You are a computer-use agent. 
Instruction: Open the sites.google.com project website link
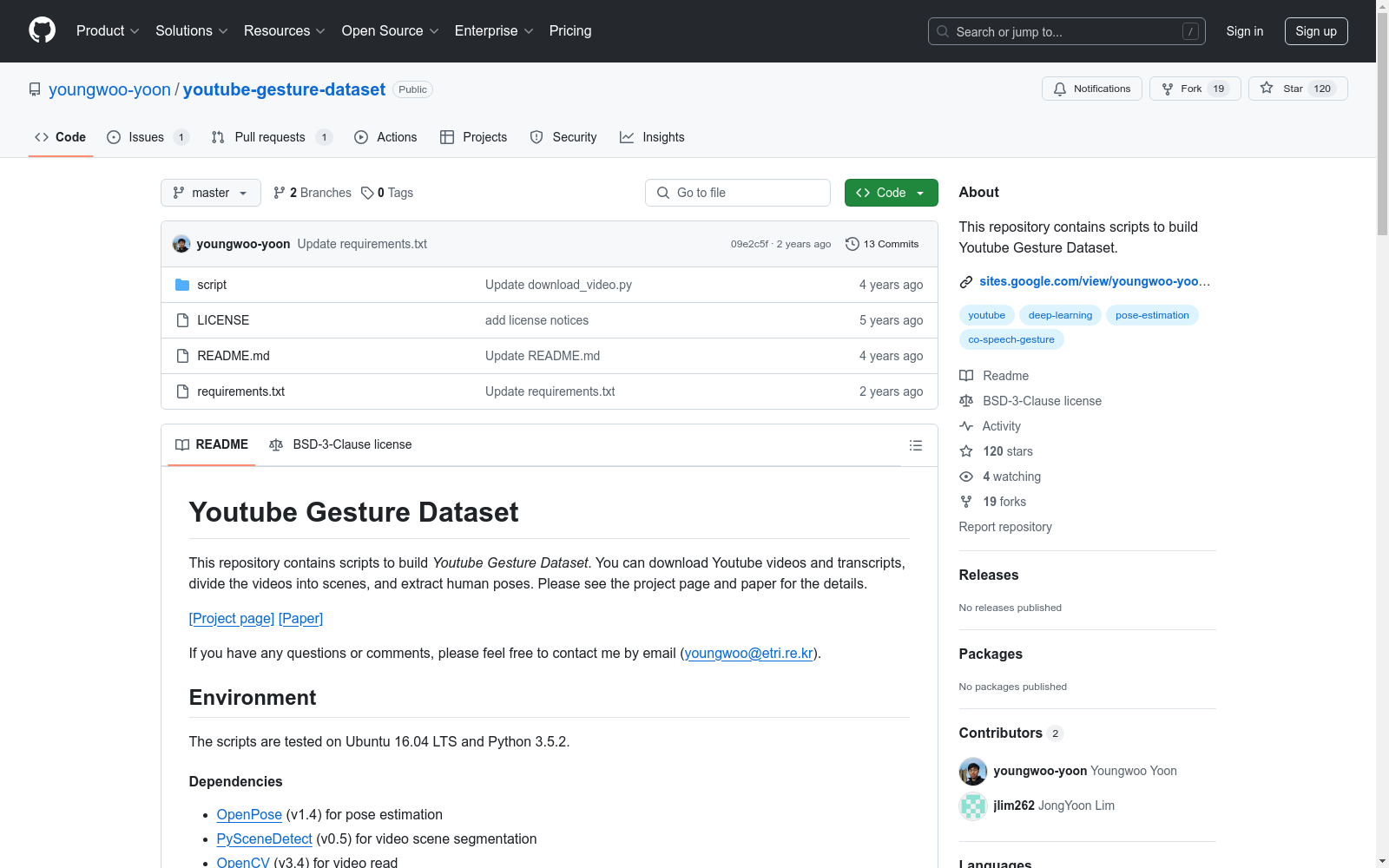tap(1095, 281)
